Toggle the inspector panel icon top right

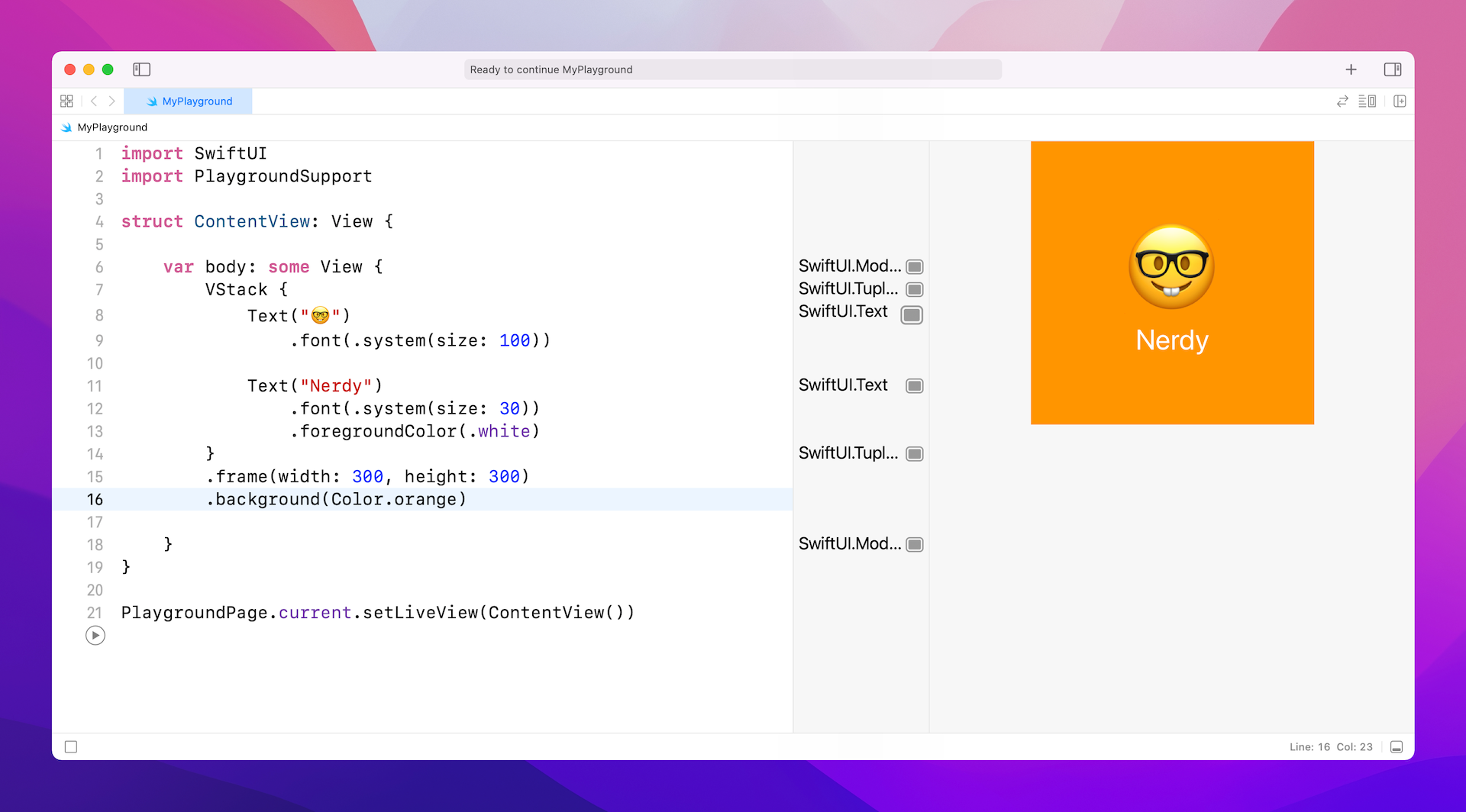click(x=1393, y=69)
